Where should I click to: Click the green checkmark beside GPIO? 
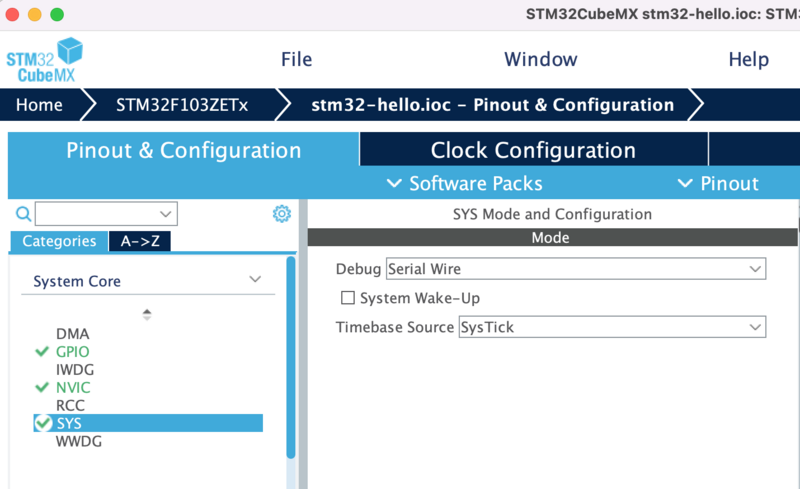[x=41, y=352]
